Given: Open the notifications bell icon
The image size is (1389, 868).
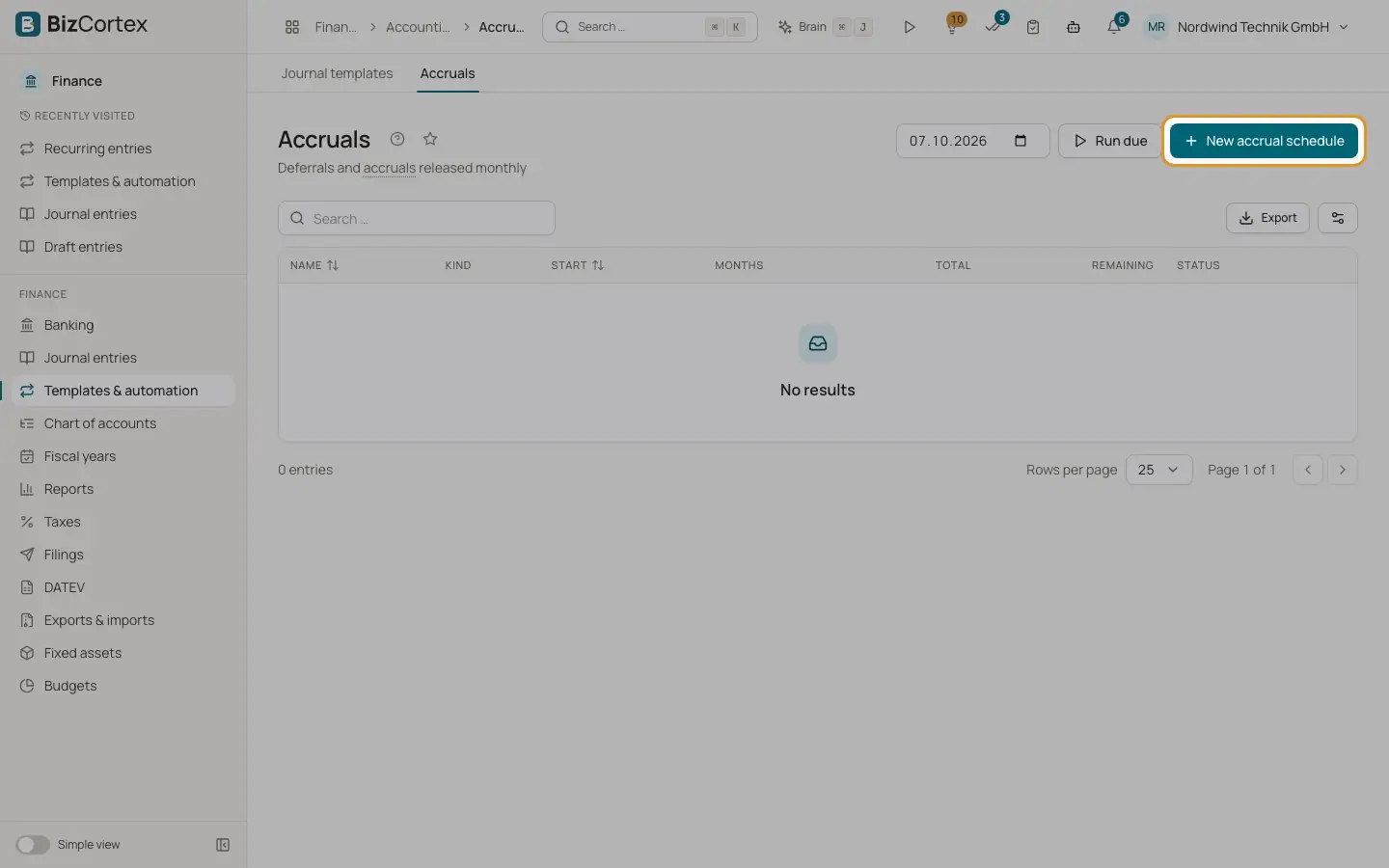Looking at the screenshot, I should coord(1114,27).
